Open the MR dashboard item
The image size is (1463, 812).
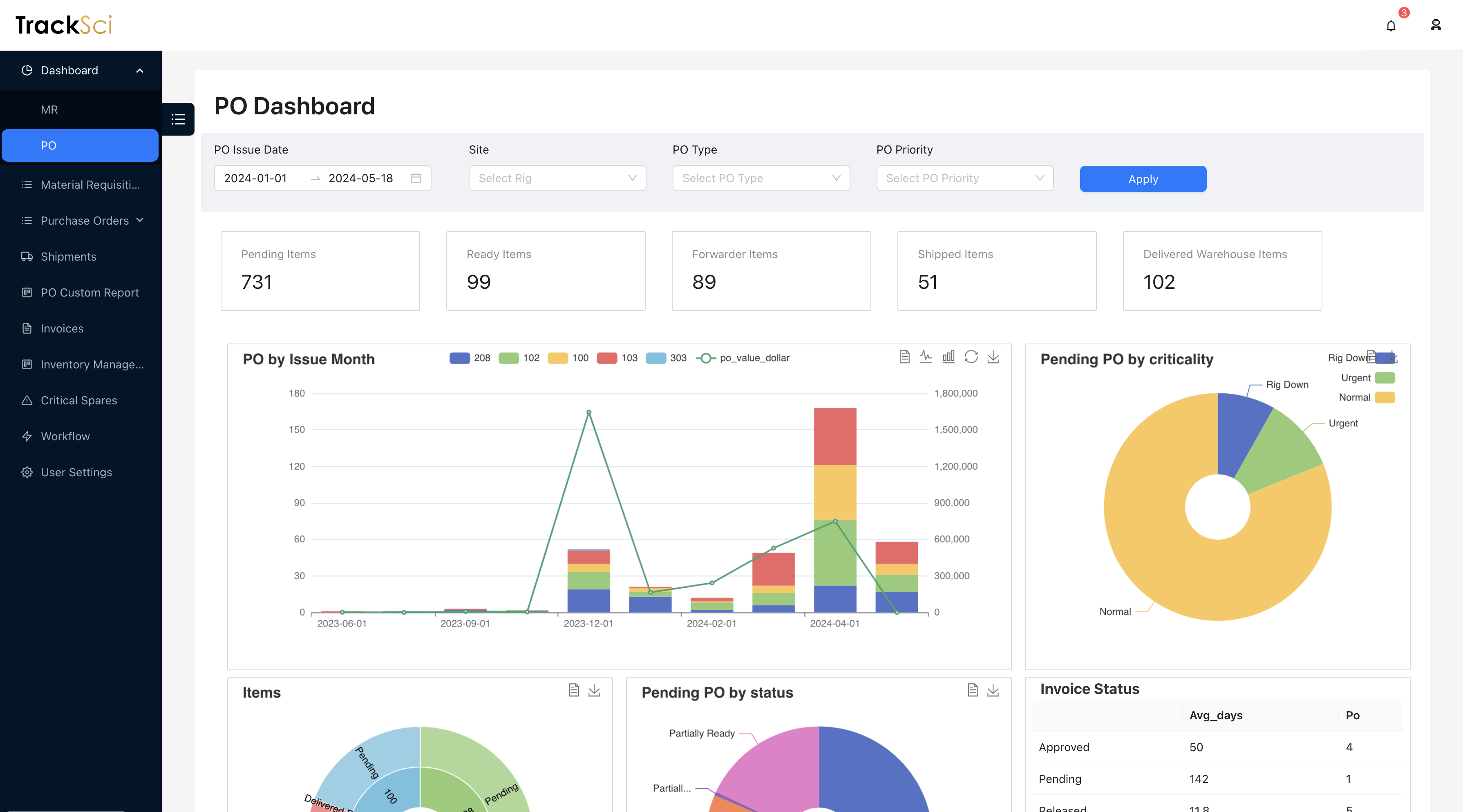81,109
